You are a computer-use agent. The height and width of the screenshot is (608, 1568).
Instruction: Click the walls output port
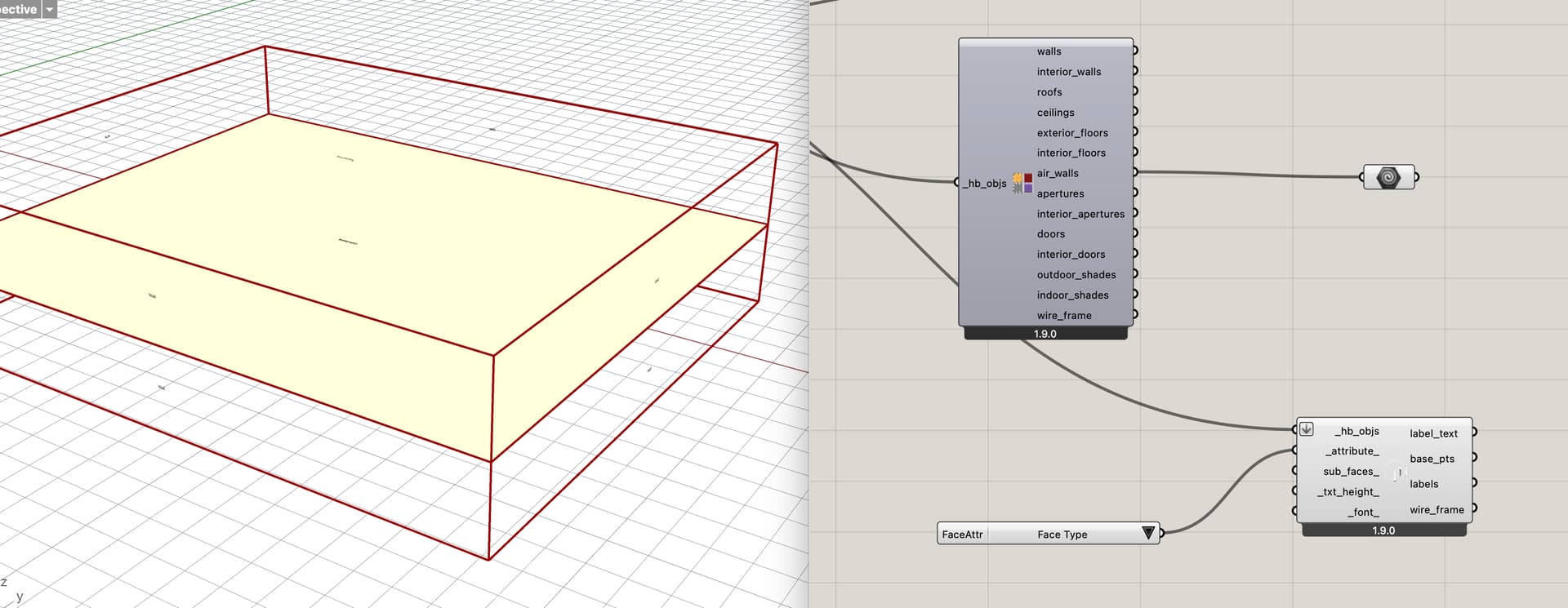pyautogui.click(x=1135, y=51)
